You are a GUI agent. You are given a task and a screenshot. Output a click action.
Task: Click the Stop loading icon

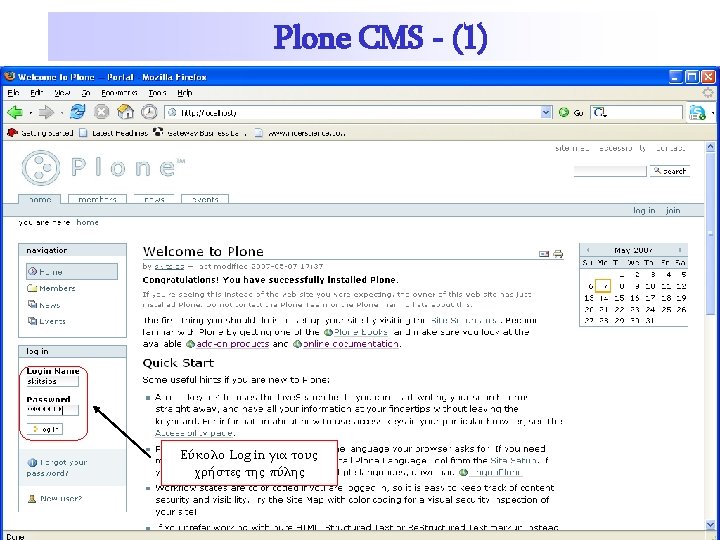(x=101, y=112)
